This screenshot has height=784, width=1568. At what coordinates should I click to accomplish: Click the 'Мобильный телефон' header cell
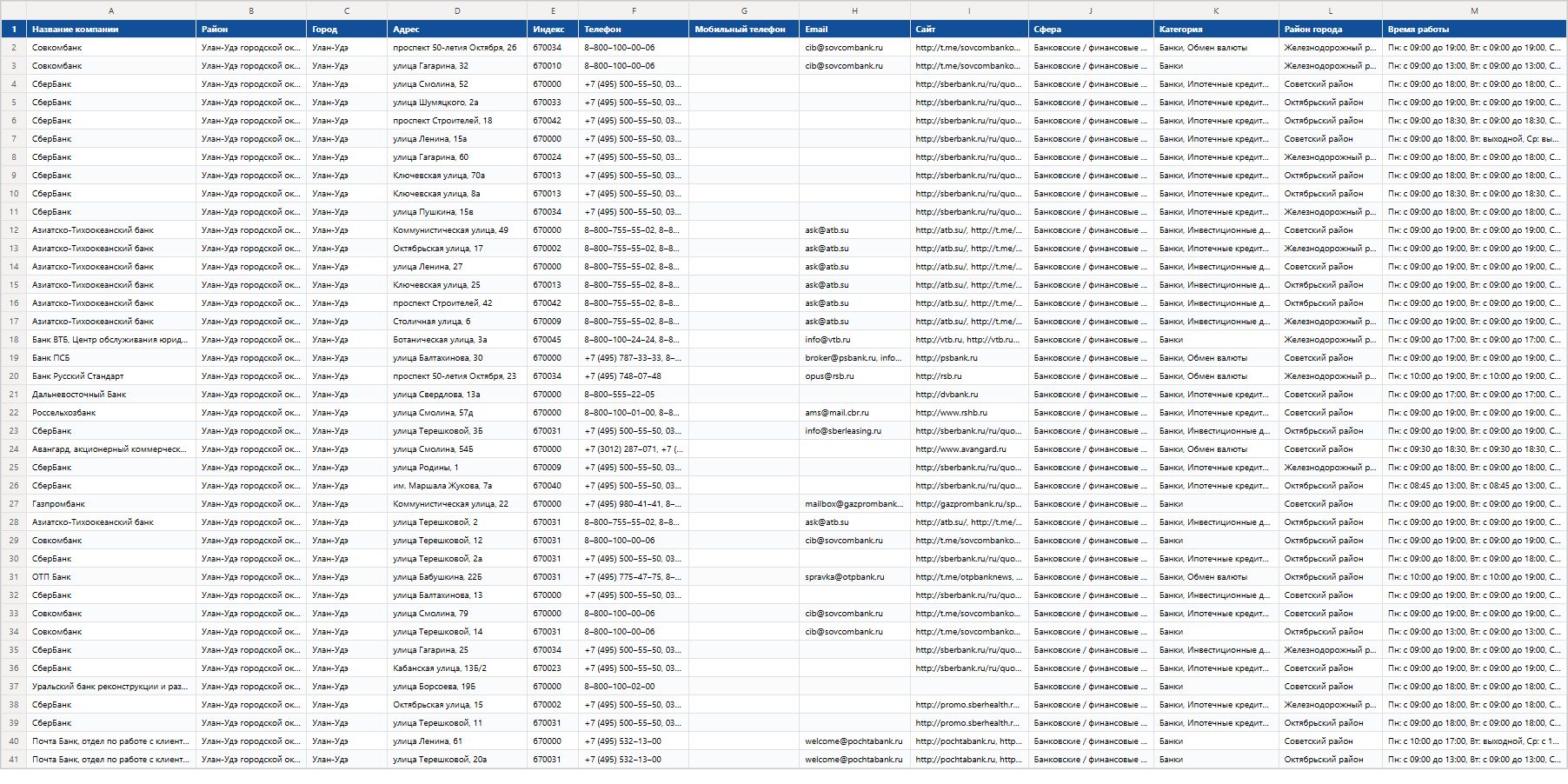click(744, 29)
